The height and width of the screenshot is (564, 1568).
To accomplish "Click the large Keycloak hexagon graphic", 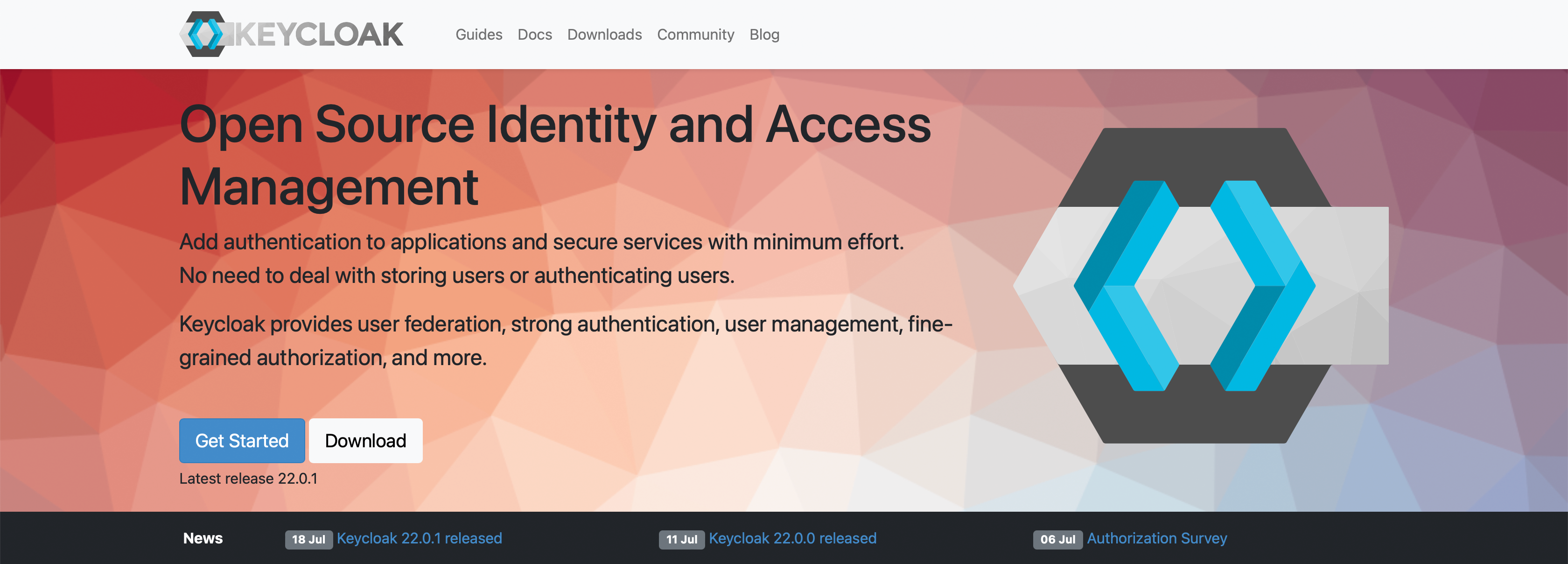I will tap(1200, 286).
